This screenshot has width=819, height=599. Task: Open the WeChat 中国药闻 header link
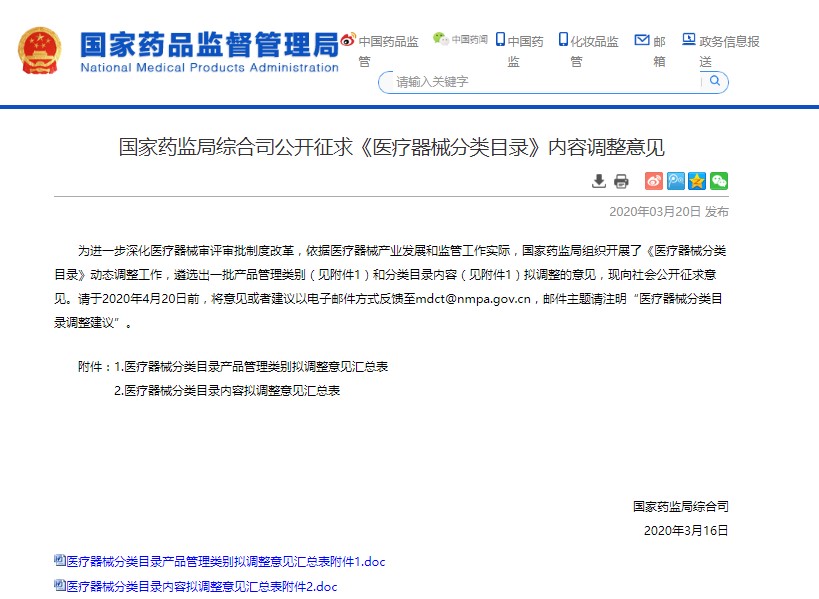pyautogui.click(x=460, y=40)
